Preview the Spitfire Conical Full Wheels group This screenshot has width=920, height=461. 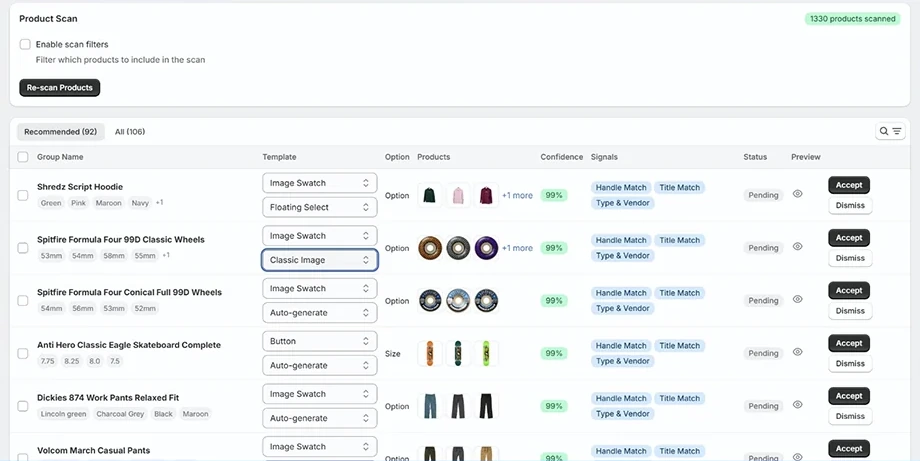797,299
